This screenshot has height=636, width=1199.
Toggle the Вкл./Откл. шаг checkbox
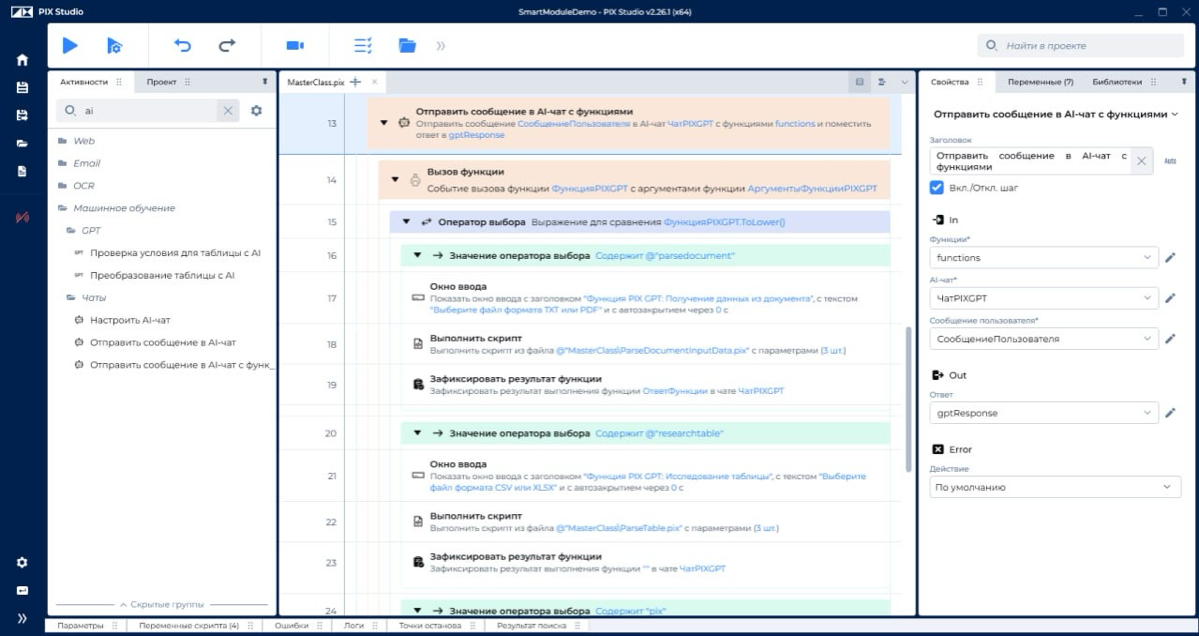937,187
